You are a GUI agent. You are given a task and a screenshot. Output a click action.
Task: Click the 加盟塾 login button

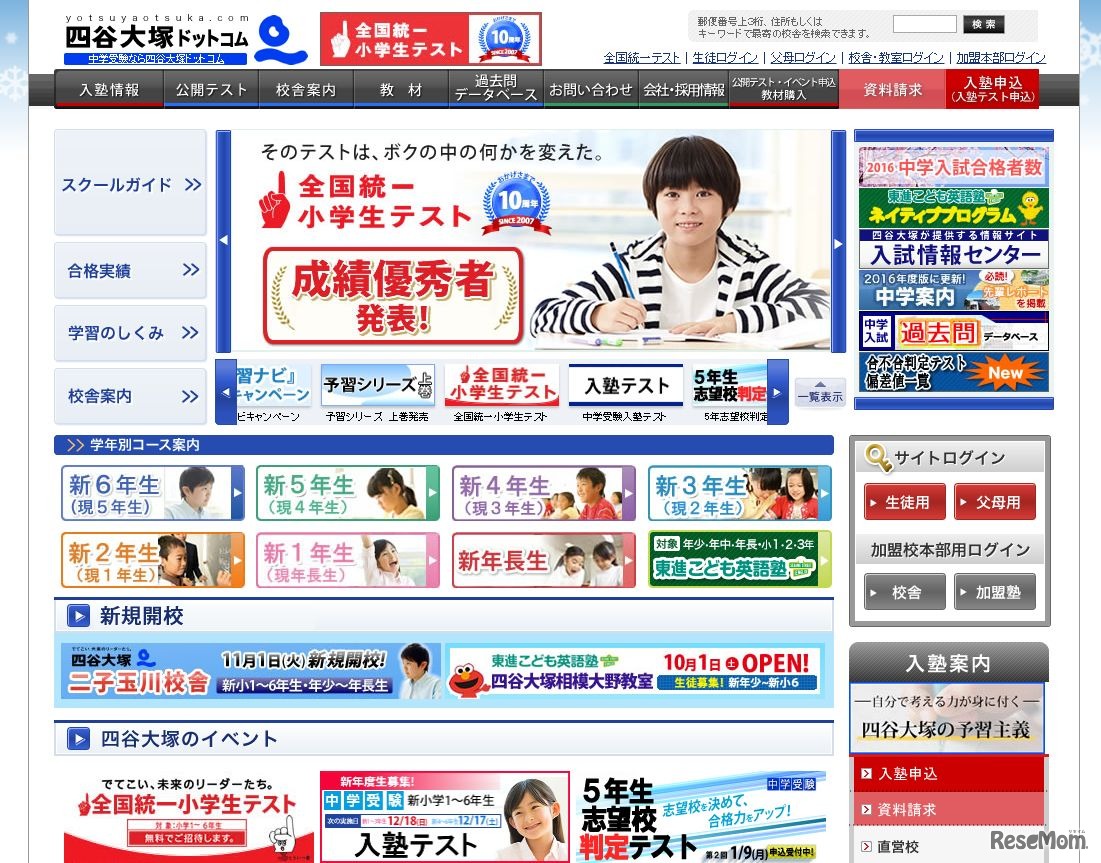point(995,592)
